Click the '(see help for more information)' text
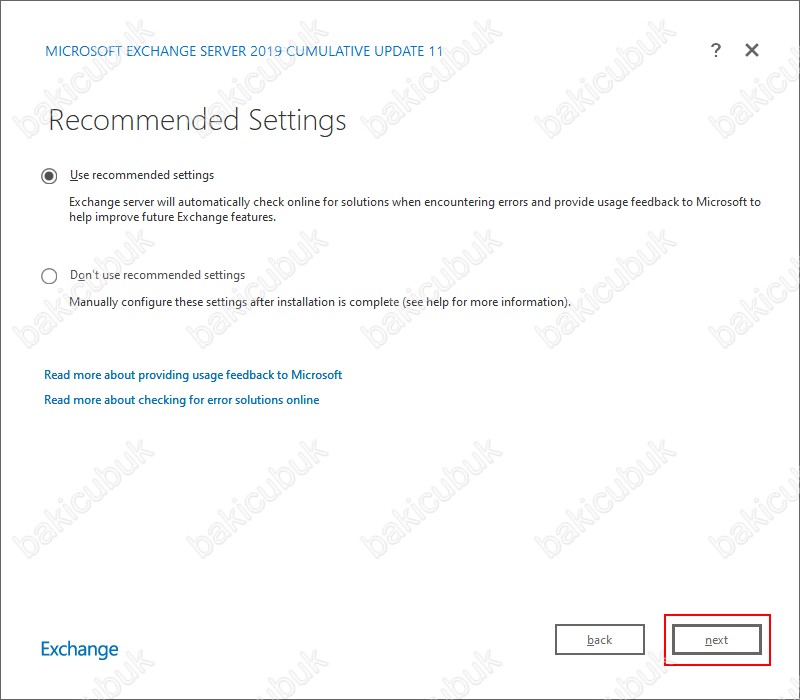Screen dimensions: 800x700 (486, 302)
